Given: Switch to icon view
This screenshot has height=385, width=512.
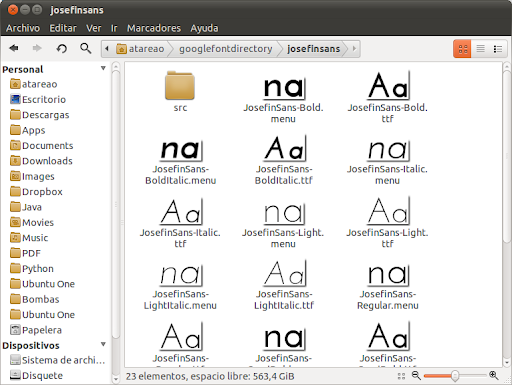Looking at the screenshot, I should click(462, 49).
